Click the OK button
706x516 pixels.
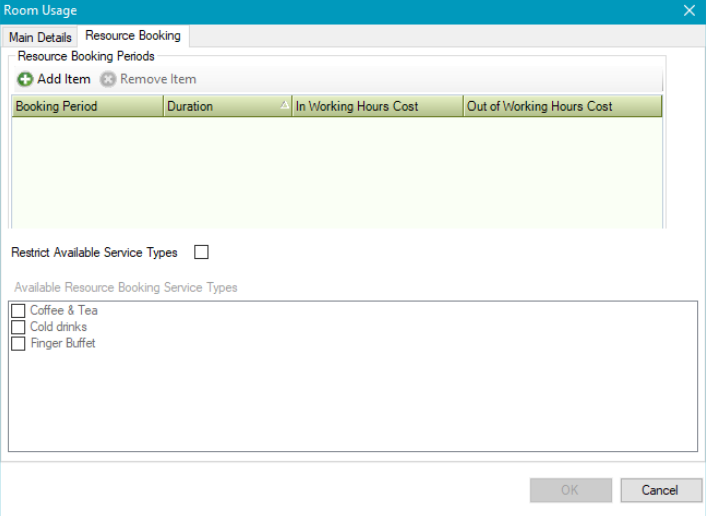[570, 490]
